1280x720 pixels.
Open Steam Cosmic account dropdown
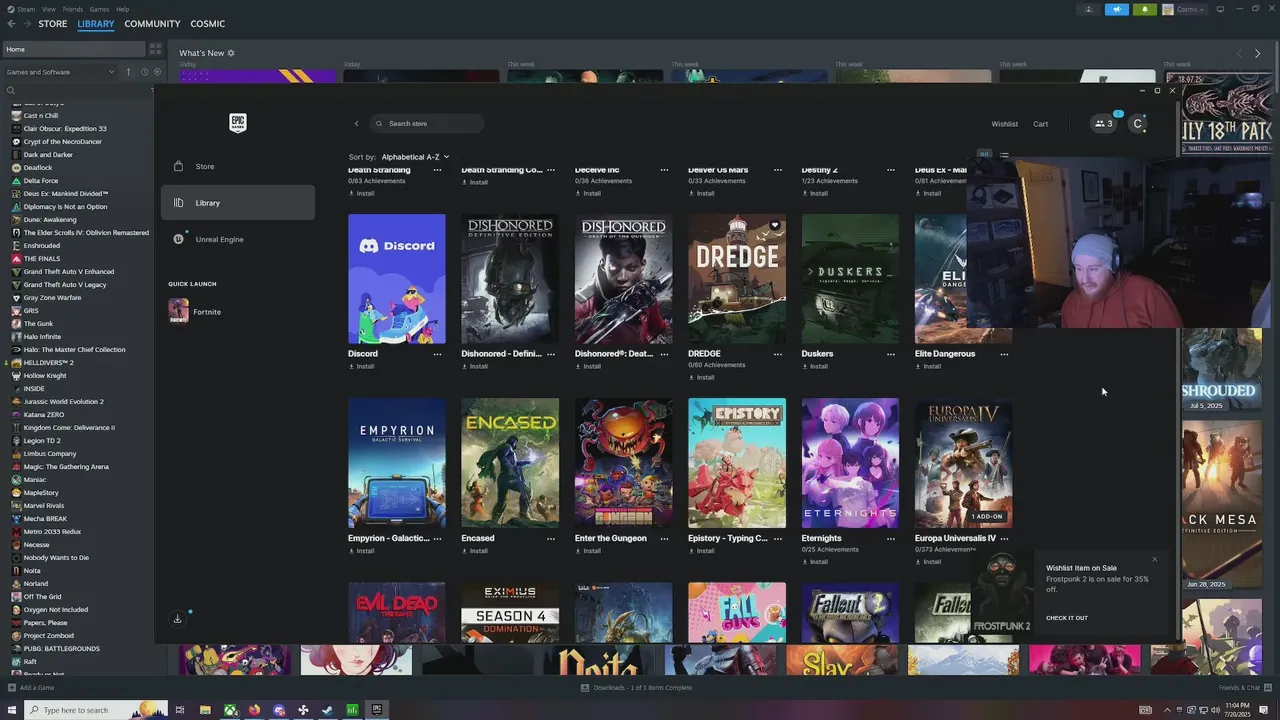1184,9
